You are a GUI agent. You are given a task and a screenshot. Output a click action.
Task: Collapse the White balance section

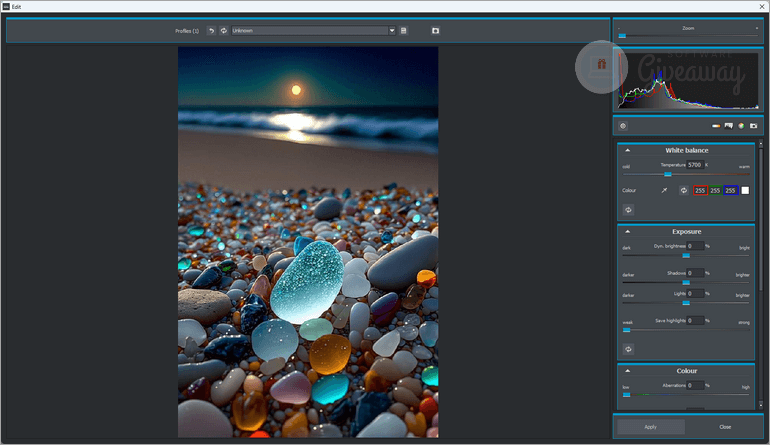[627, 150]
